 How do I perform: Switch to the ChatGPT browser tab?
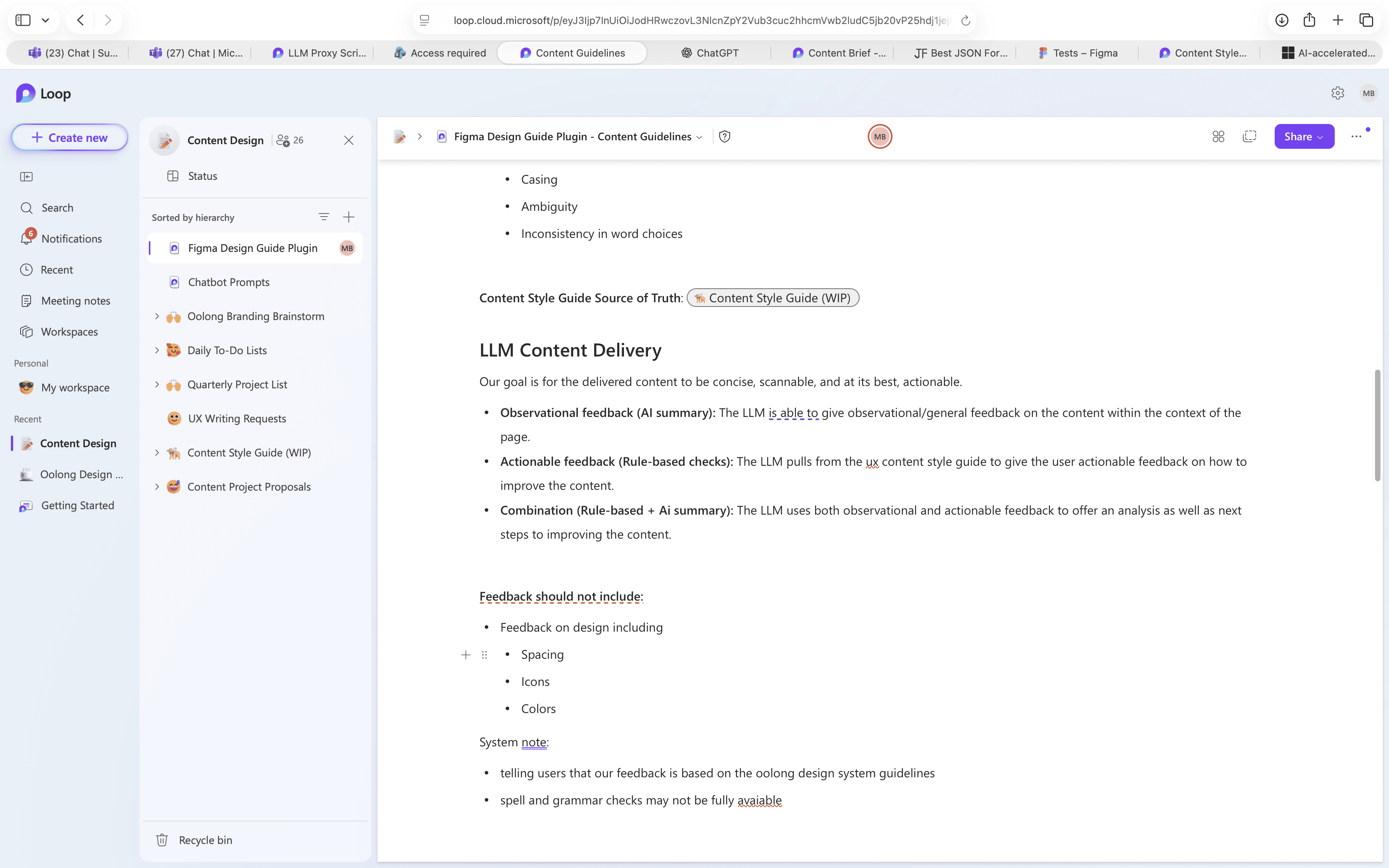(710, 53)
